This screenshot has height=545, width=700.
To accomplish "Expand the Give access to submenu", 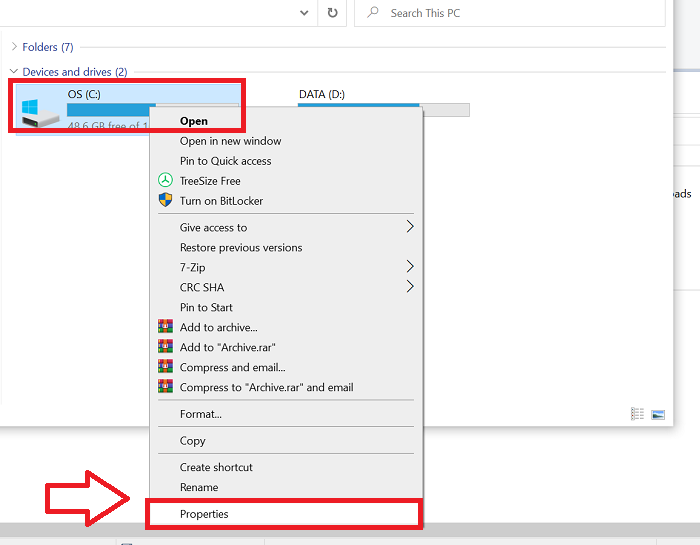I will coord(409,227).
